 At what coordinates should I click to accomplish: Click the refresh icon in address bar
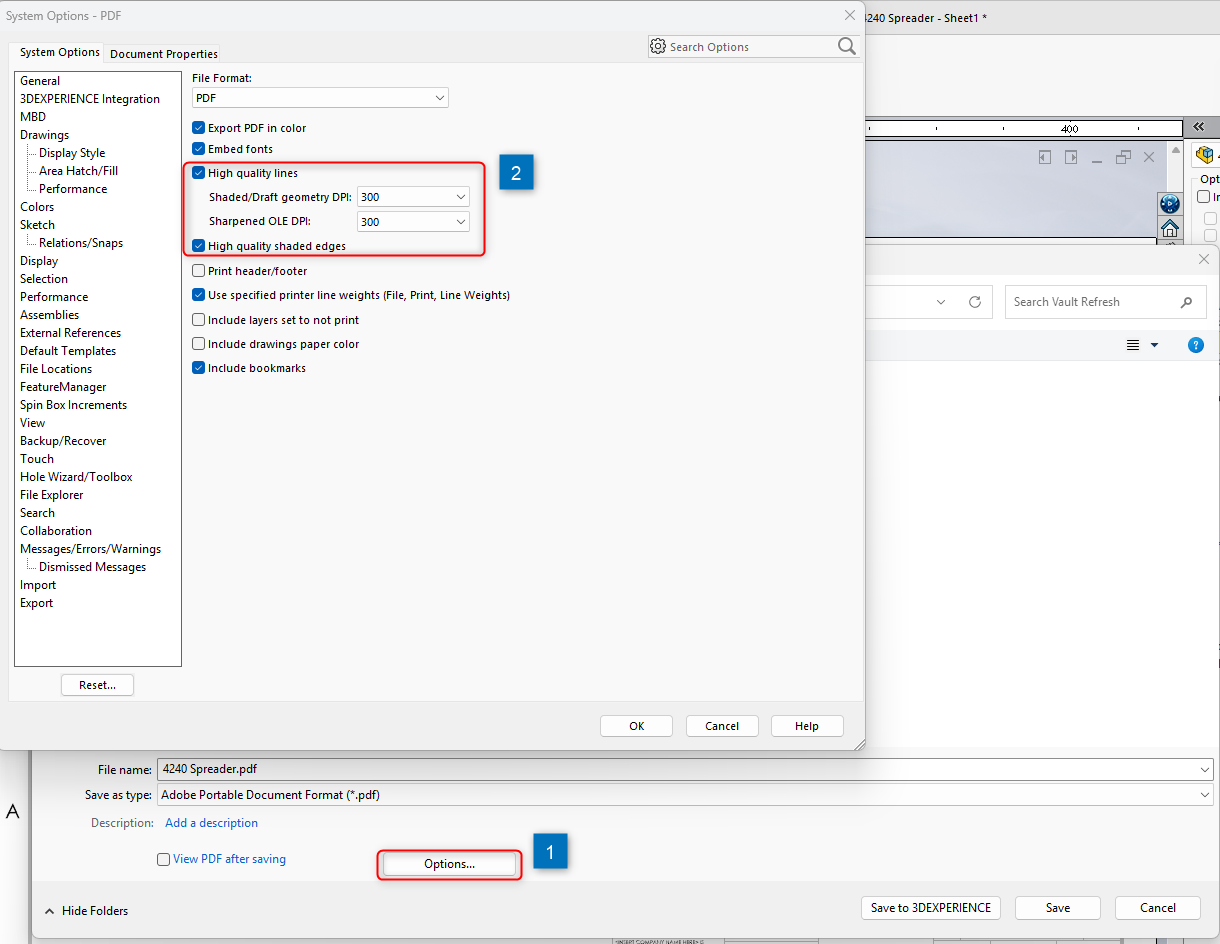click(x=974, y=302)
